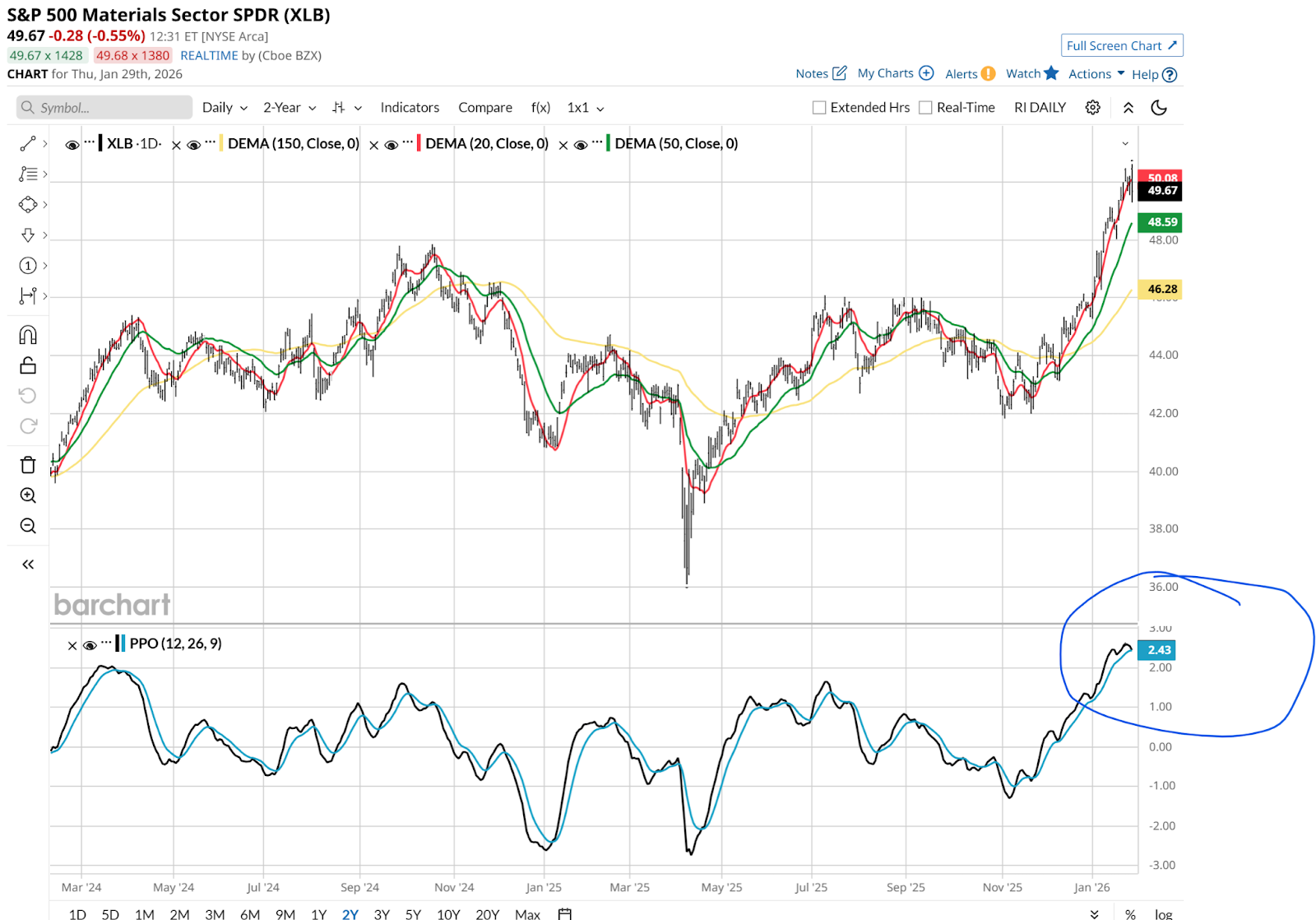Click the yellow DEMA 150 color swatch
The image size is (1316, 920).
point(221,144)
